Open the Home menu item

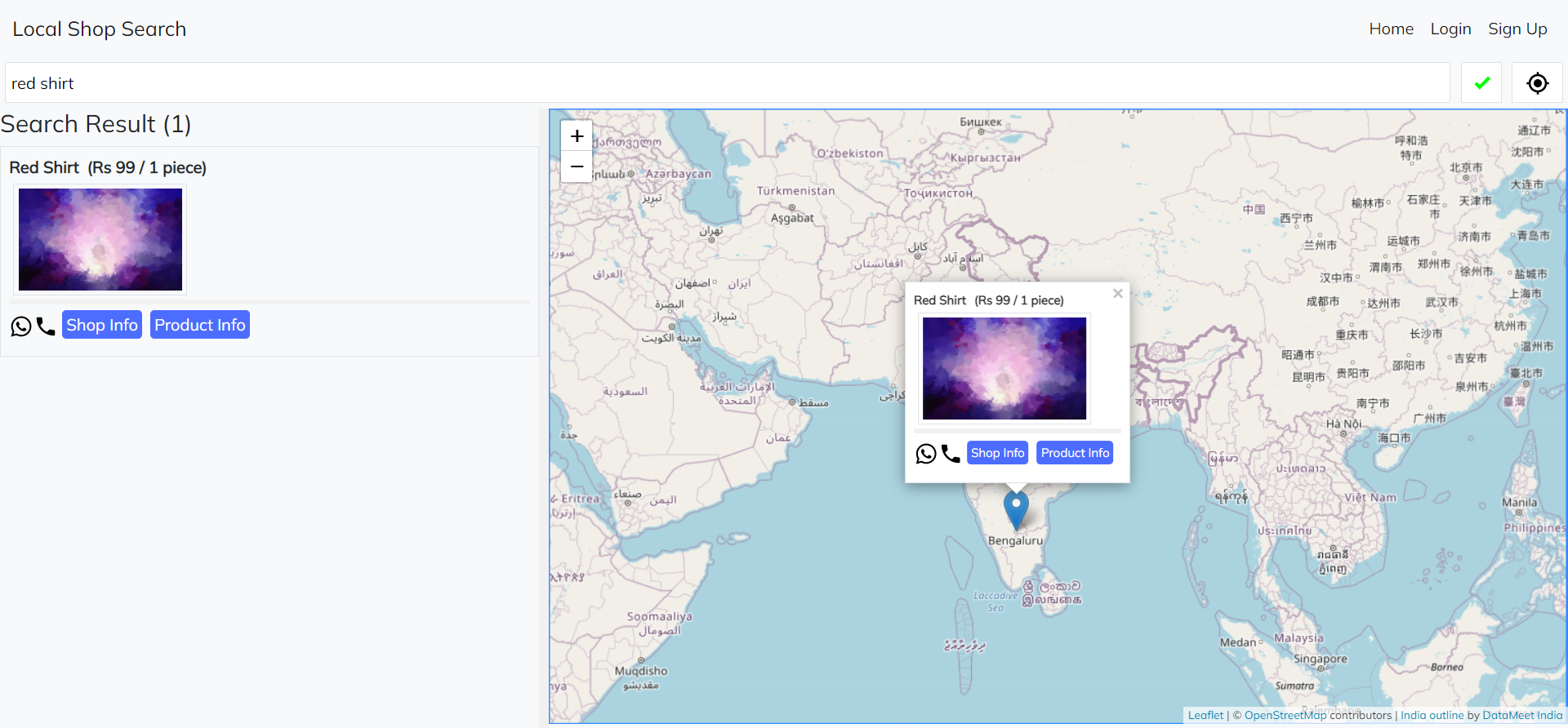[1391, 29]
